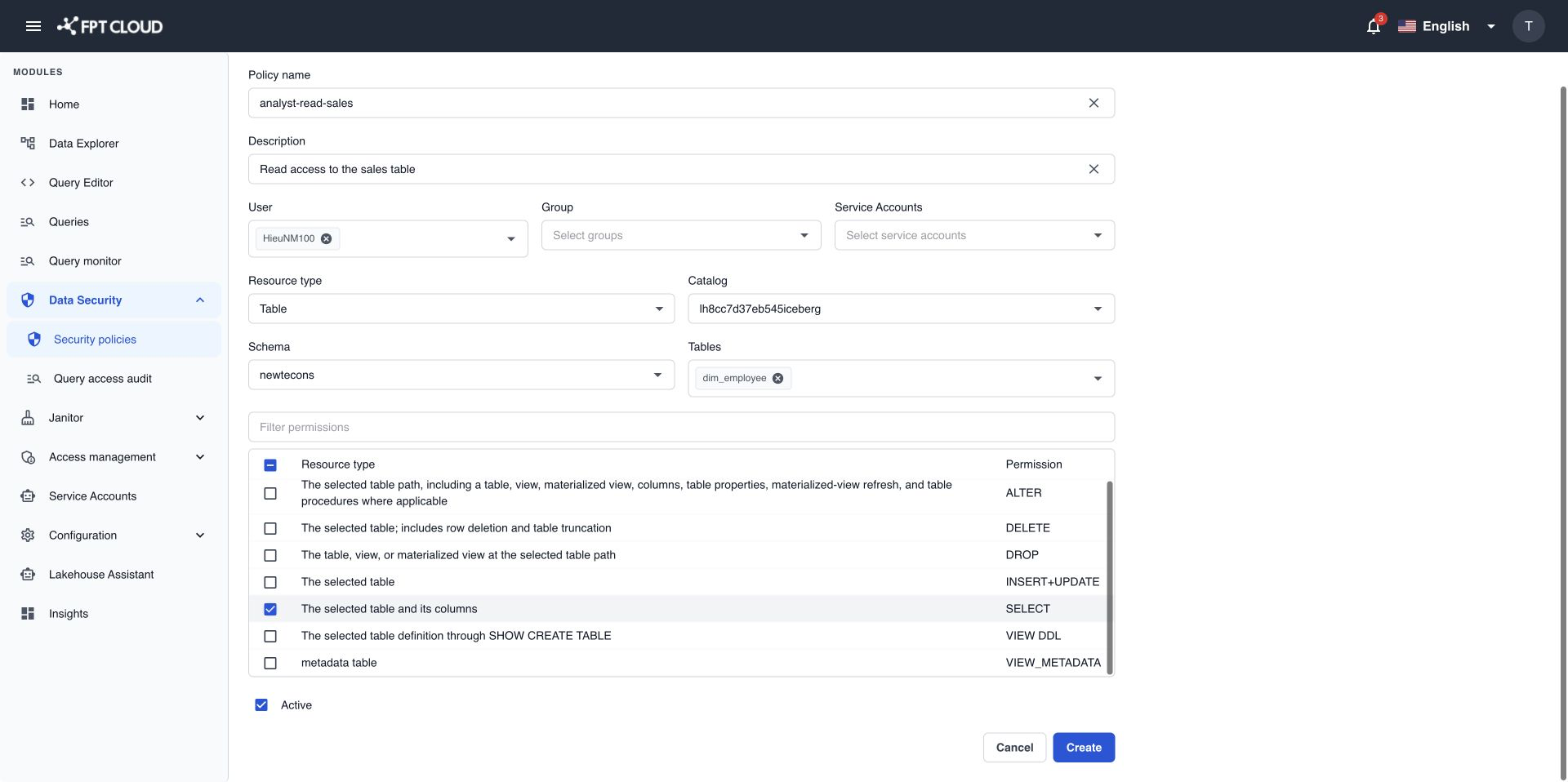Screen dimensions: 1568x782
Task: Click the Home dashboard icon
Action: (x=28, y=104)
